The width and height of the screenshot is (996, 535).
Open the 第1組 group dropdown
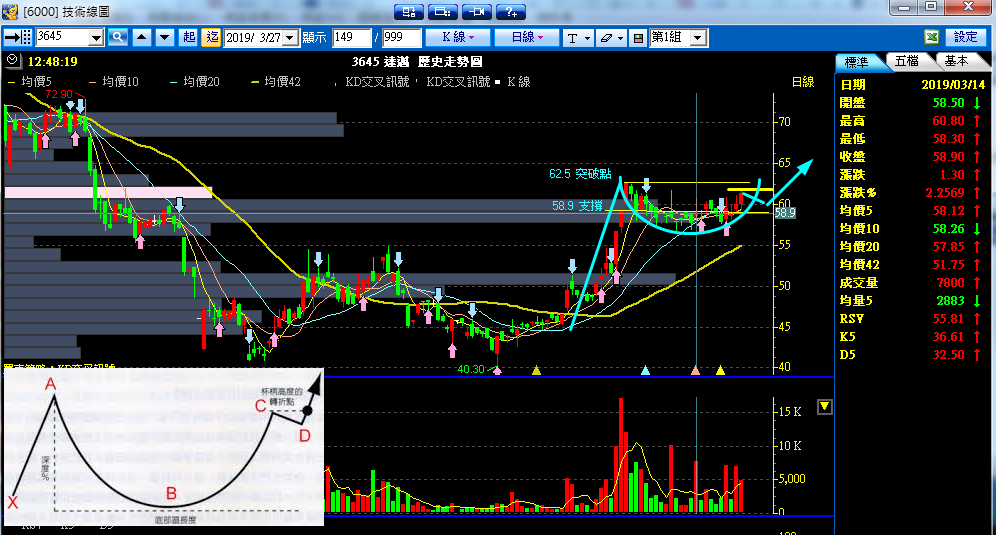[x=698, y=38]
